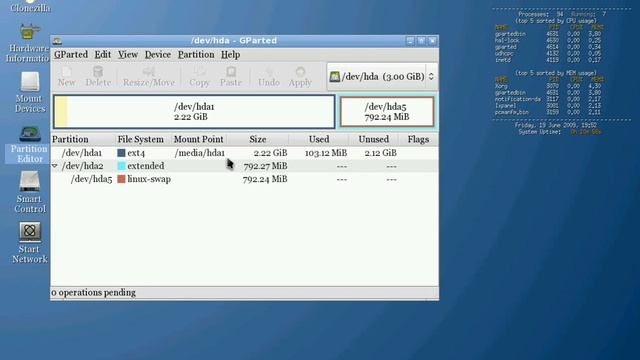Open the GParted menu
This screenshot has height=360, width=640.
(71, 55)
